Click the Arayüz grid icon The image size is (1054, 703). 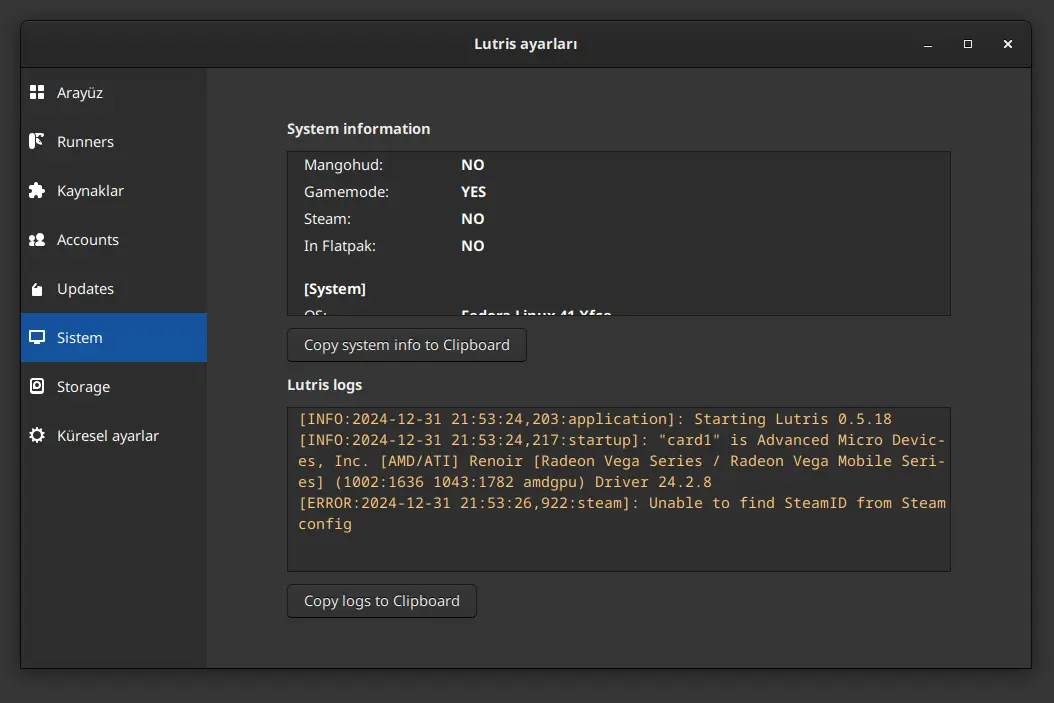[37, 92]
